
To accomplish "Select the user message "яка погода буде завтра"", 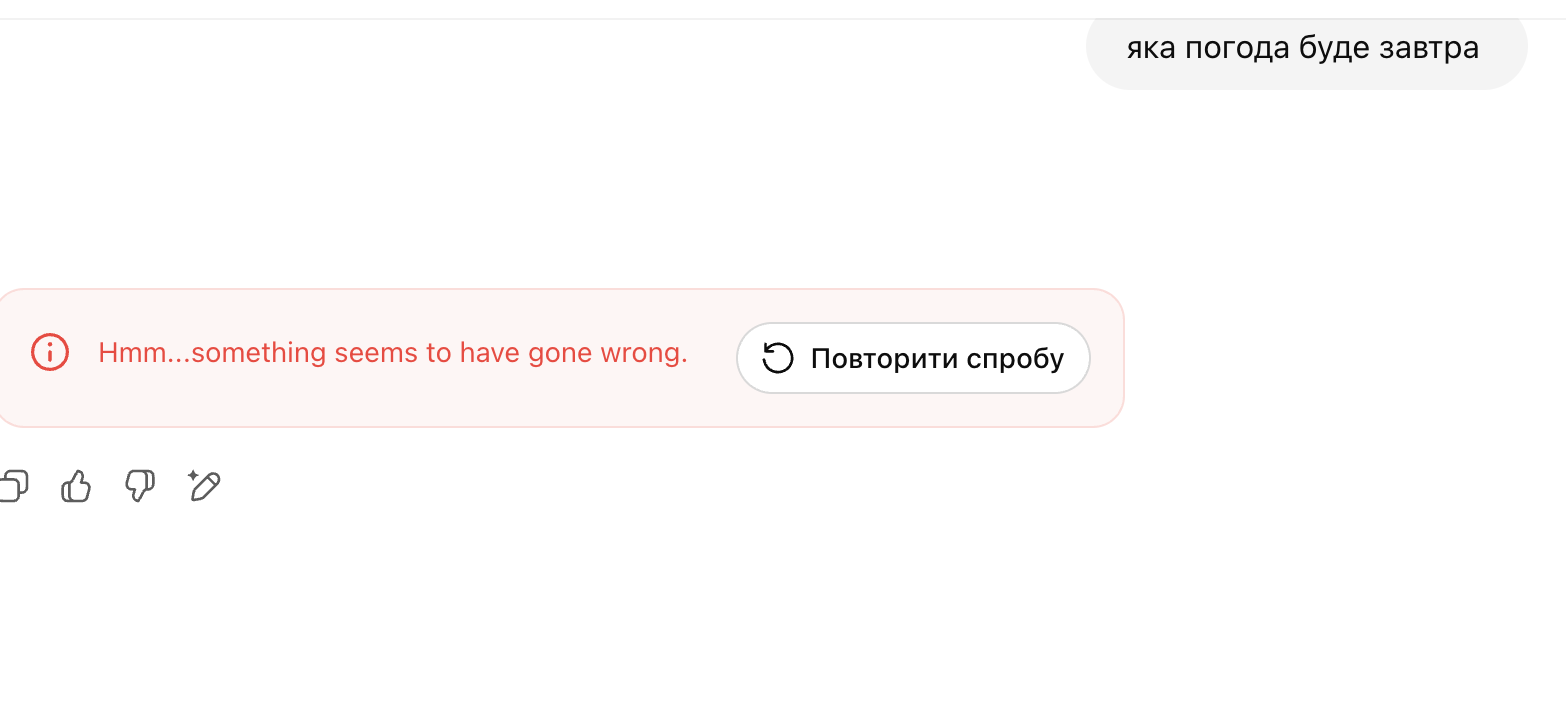I will (1302, 48).
